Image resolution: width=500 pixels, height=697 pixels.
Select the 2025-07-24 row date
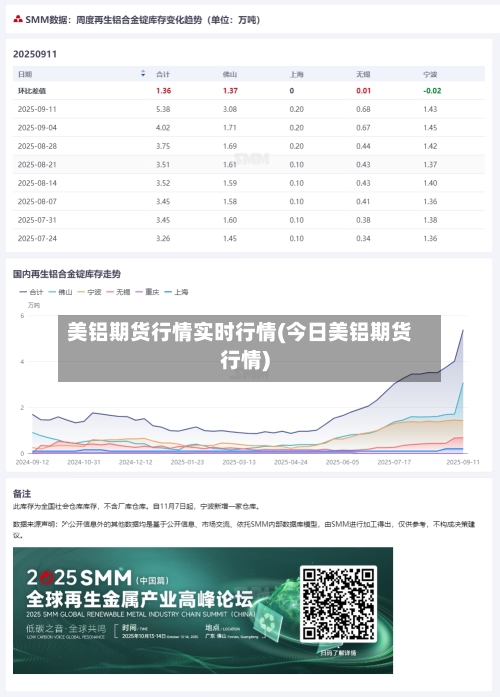click(x=37, y=238)
